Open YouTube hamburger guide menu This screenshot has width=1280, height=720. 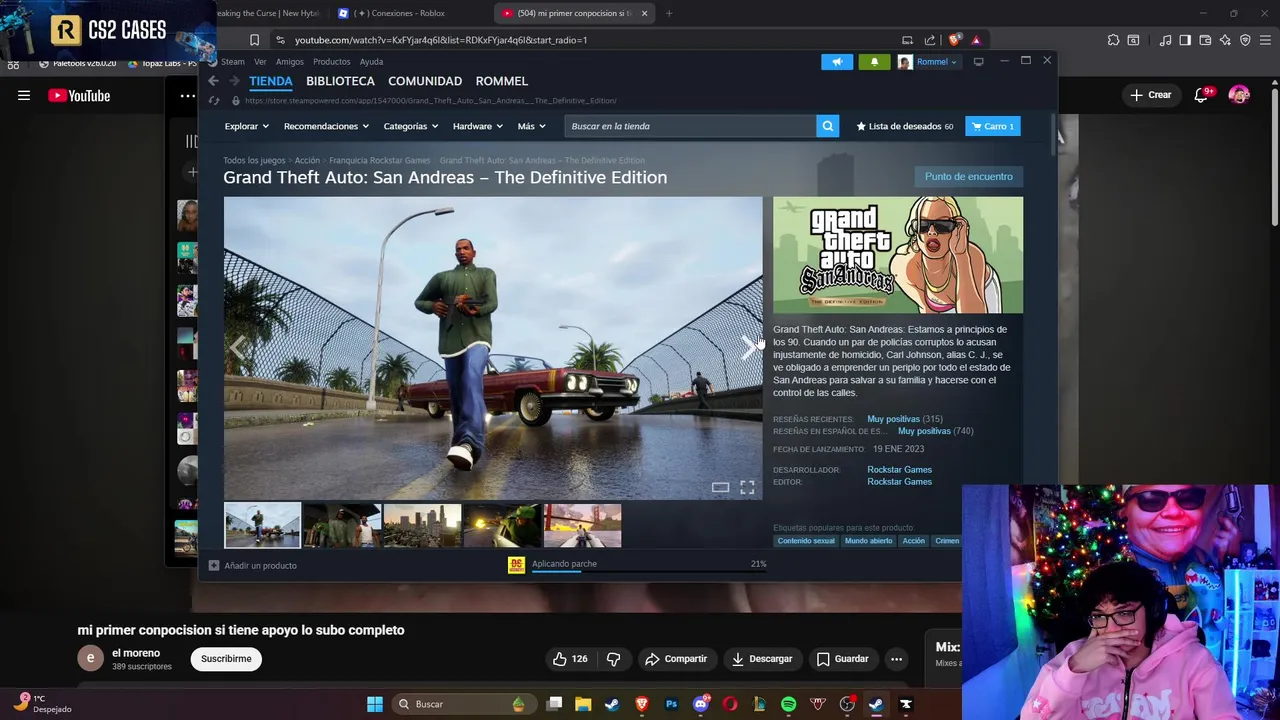pyautogui.click(x=24, y=96)
